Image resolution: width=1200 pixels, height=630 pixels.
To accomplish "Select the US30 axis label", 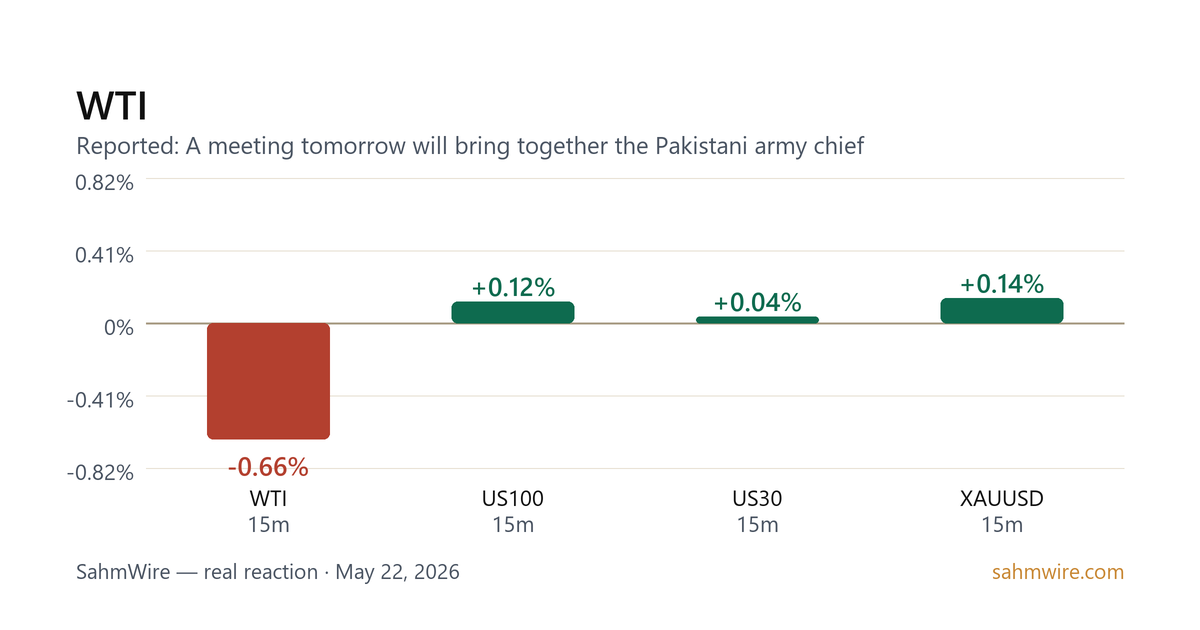I will point(757,498).
